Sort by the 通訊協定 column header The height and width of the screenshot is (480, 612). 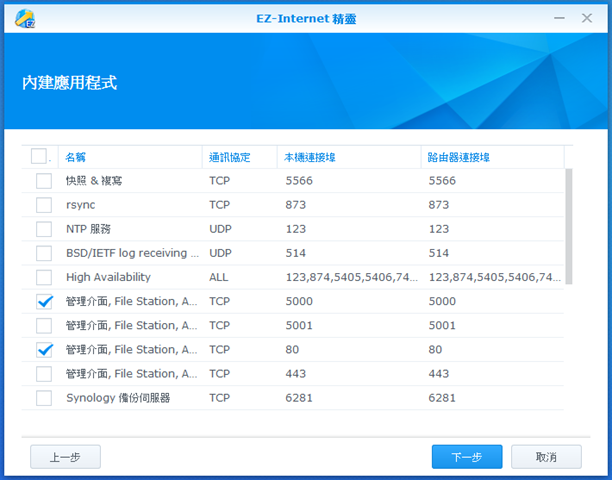[x=240, y=157]
